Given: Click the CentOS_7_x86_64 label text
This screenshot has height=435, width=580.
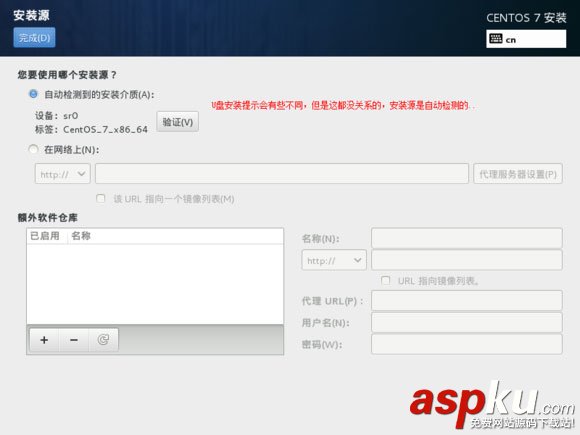Looking at the screenshot, I should [105, 129].
